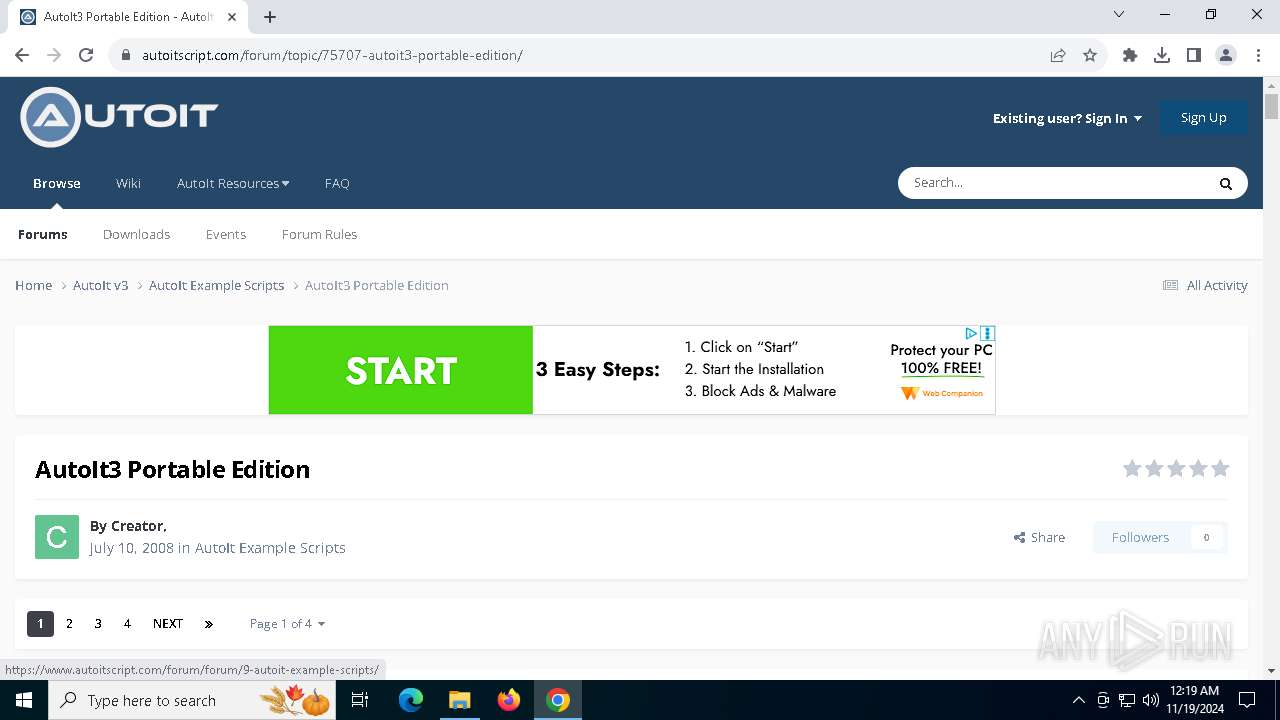
Task: Click the Share button
Action: 1039,537
